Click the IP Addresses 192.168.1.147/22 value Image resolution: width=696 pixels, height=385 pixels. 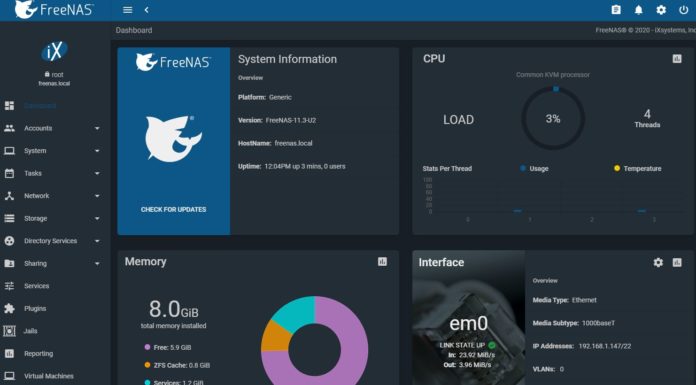tap(605, 346)
